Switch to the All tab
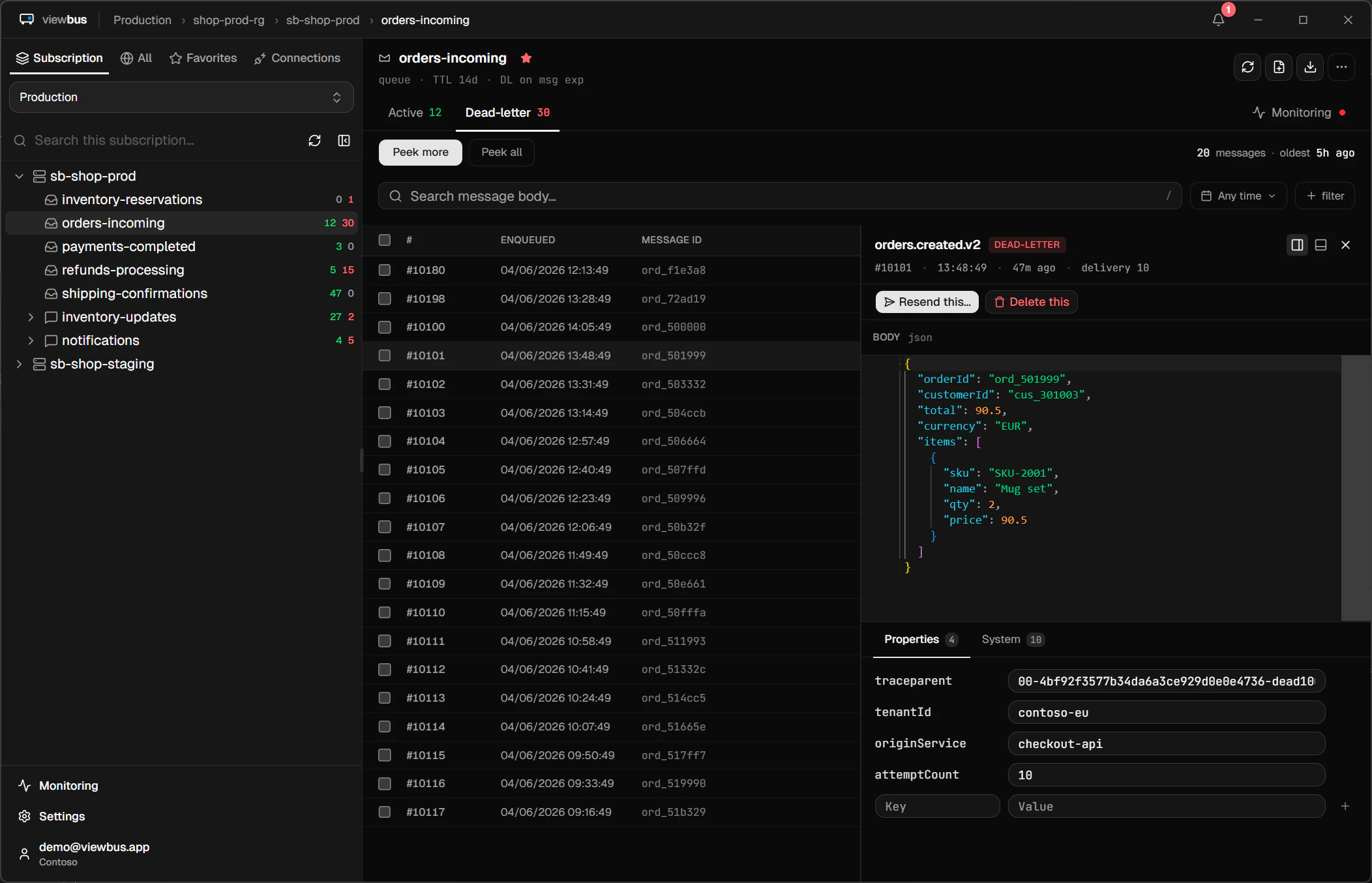Screen dimensions: 1372x883 pos(136,58)
